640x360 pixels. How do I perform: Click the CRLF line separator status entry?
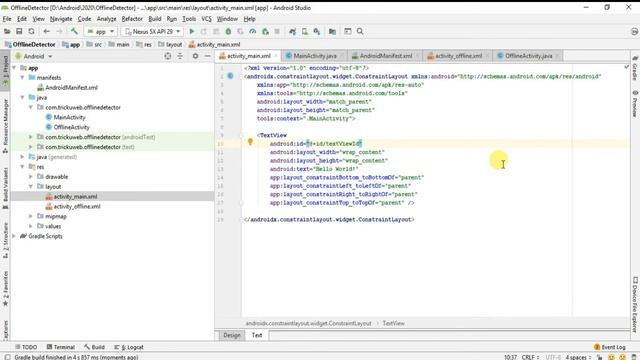(530, 357)
